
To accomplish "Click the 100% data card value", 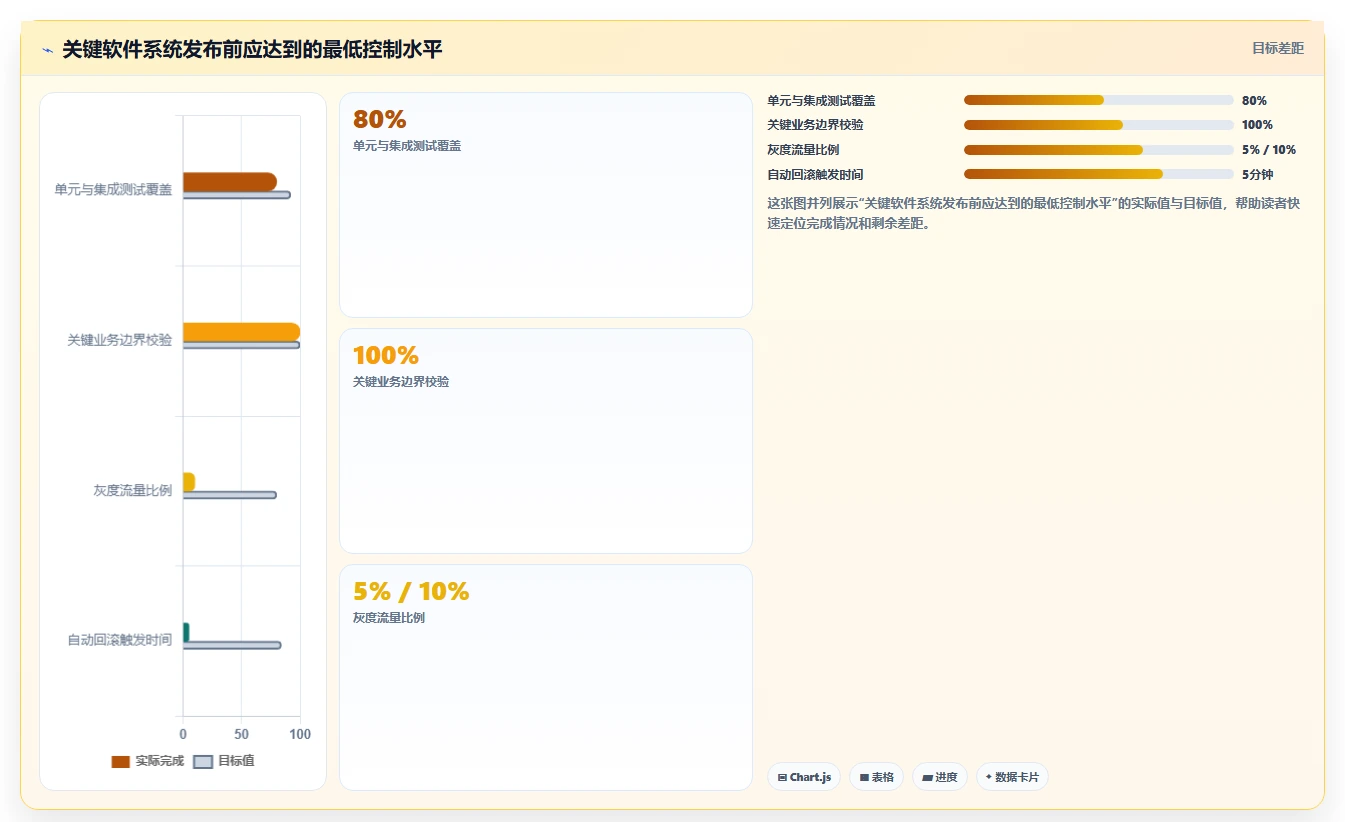I will click(x=386, y=355).
